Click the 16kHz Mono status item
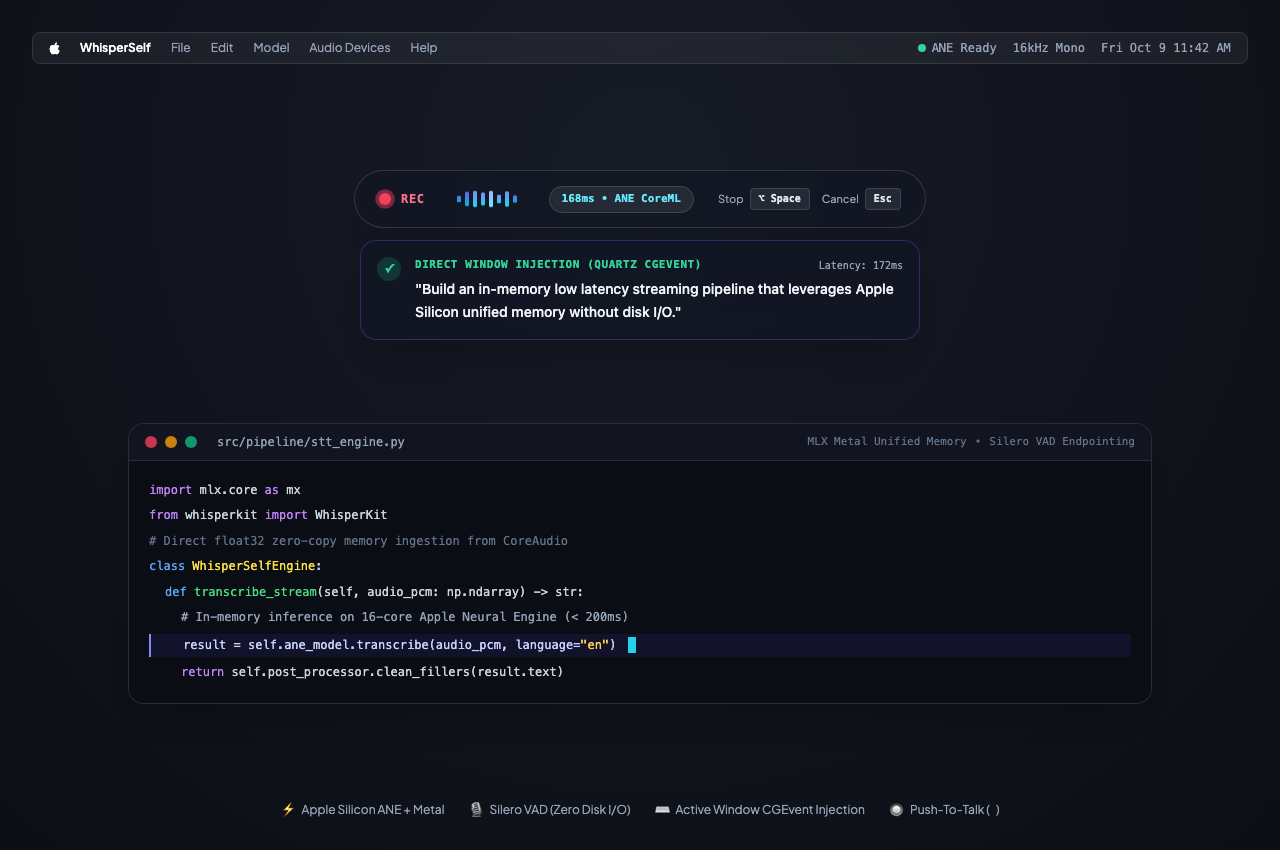This screenshot has width=1280, height=850. pos(1049,48)
